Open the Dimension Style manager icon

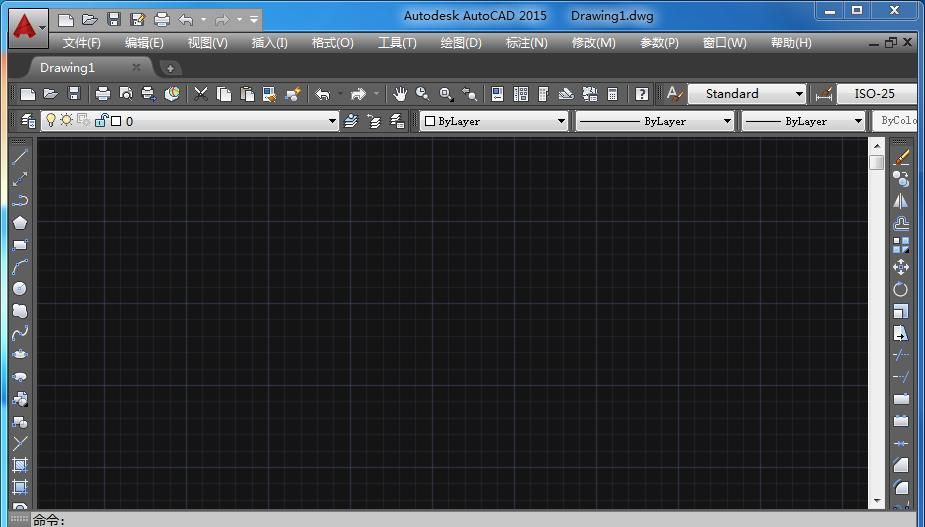coord(824,94)
